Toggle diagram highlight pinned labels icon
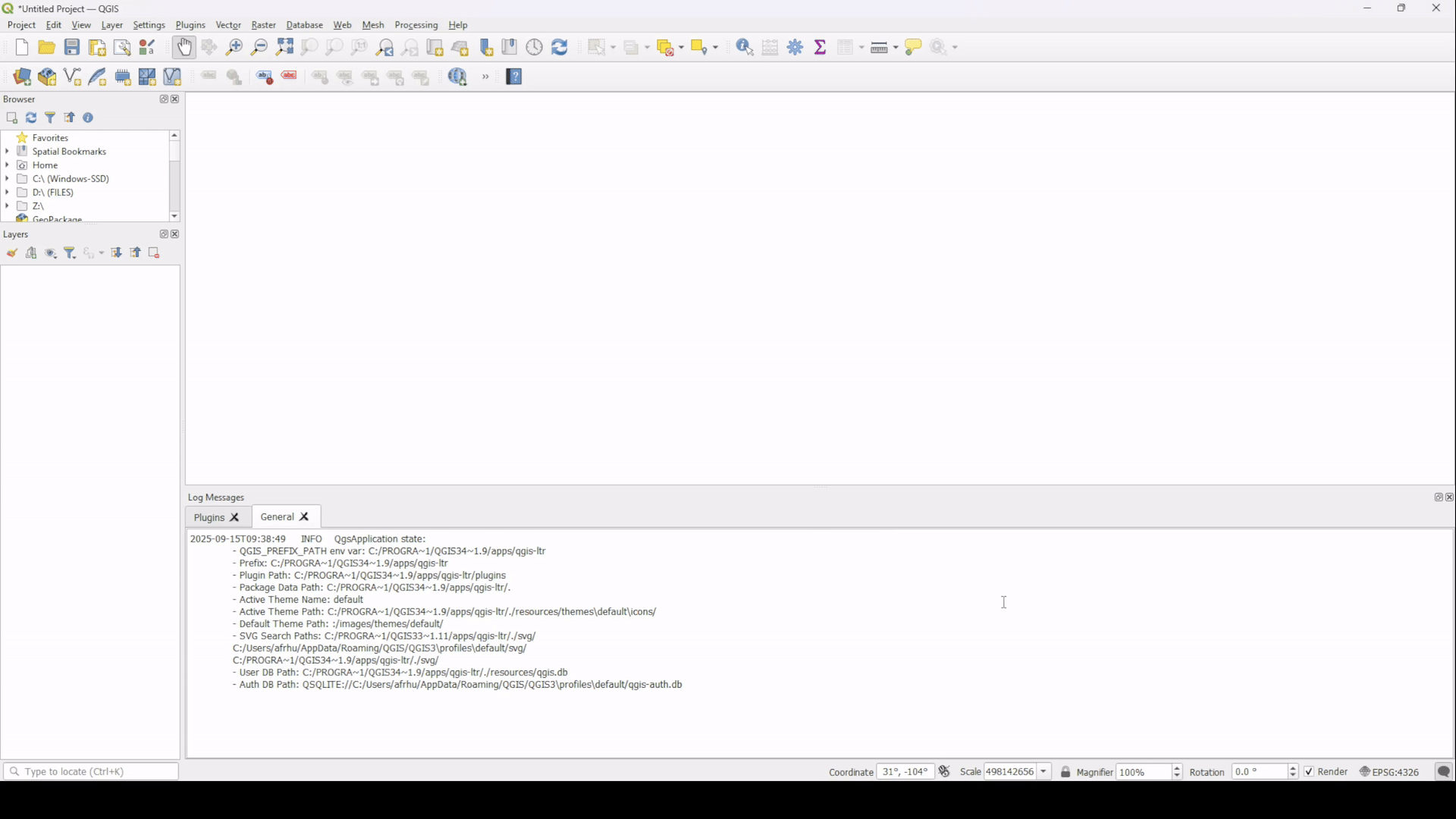The width and height of the screenshot is (1456, 819). [265, 77]
